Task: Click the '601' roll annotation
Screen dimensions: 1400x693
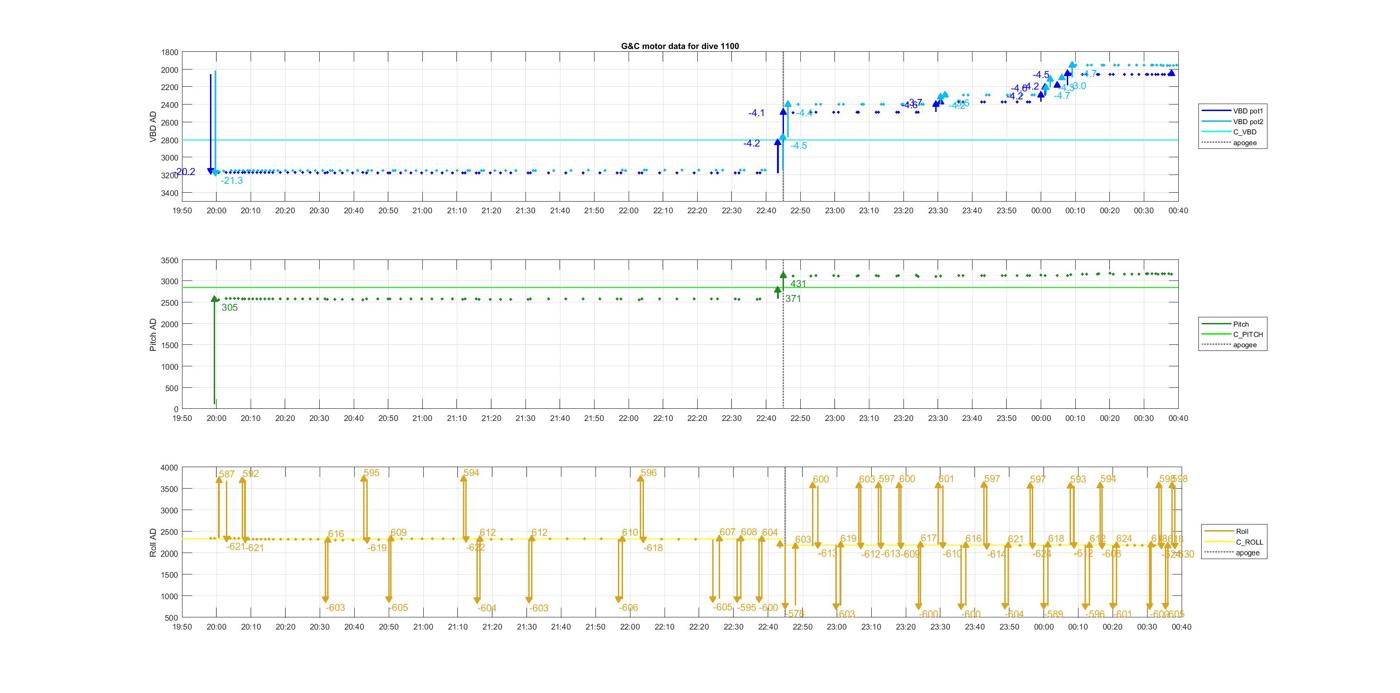Action: pyautogui.click(x=947, y=479)
